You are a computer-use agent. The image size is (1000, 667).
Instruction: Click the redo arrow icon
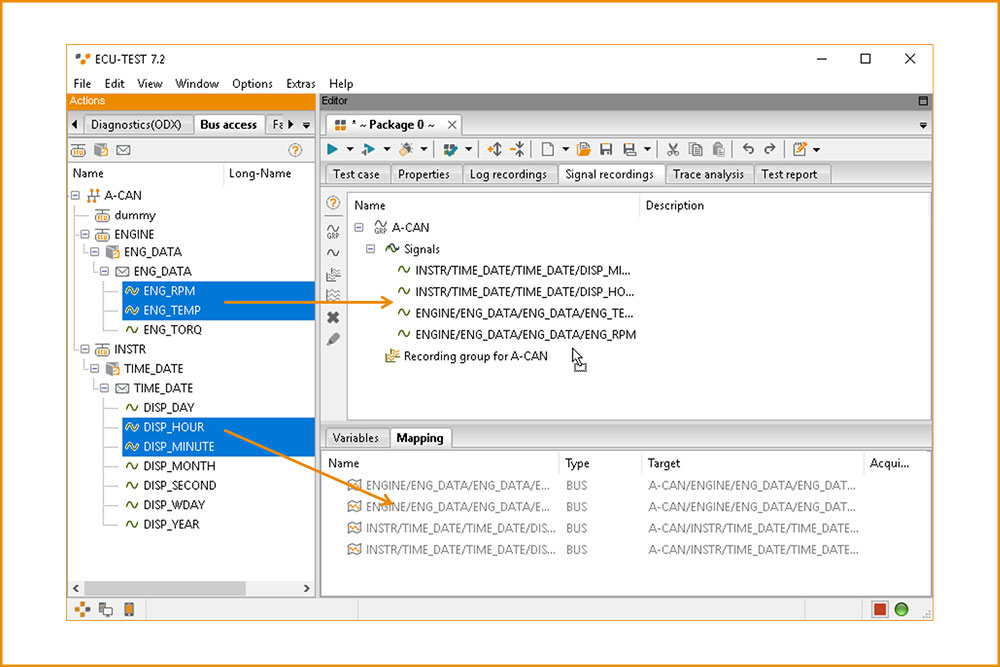(770, 149)
